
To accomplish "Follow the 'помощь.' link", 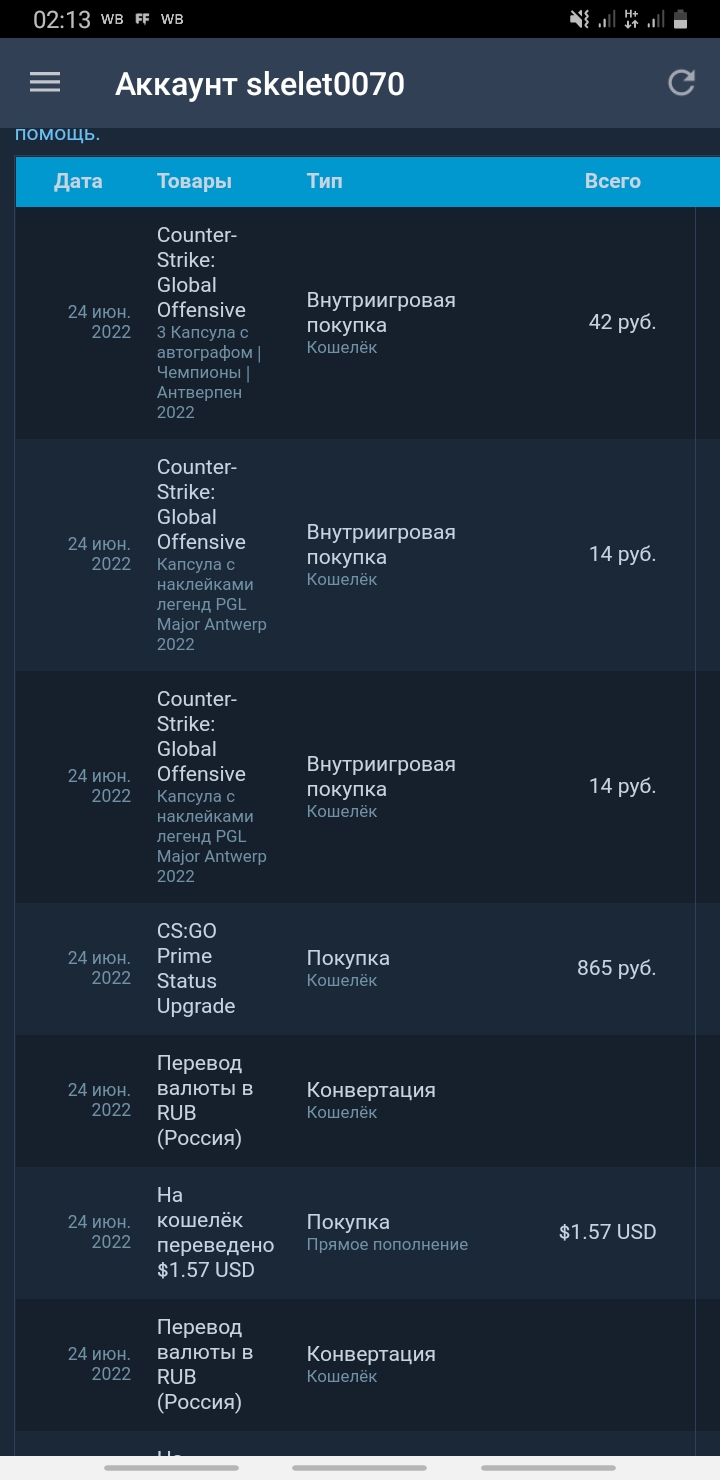I will tap(57, 134).
